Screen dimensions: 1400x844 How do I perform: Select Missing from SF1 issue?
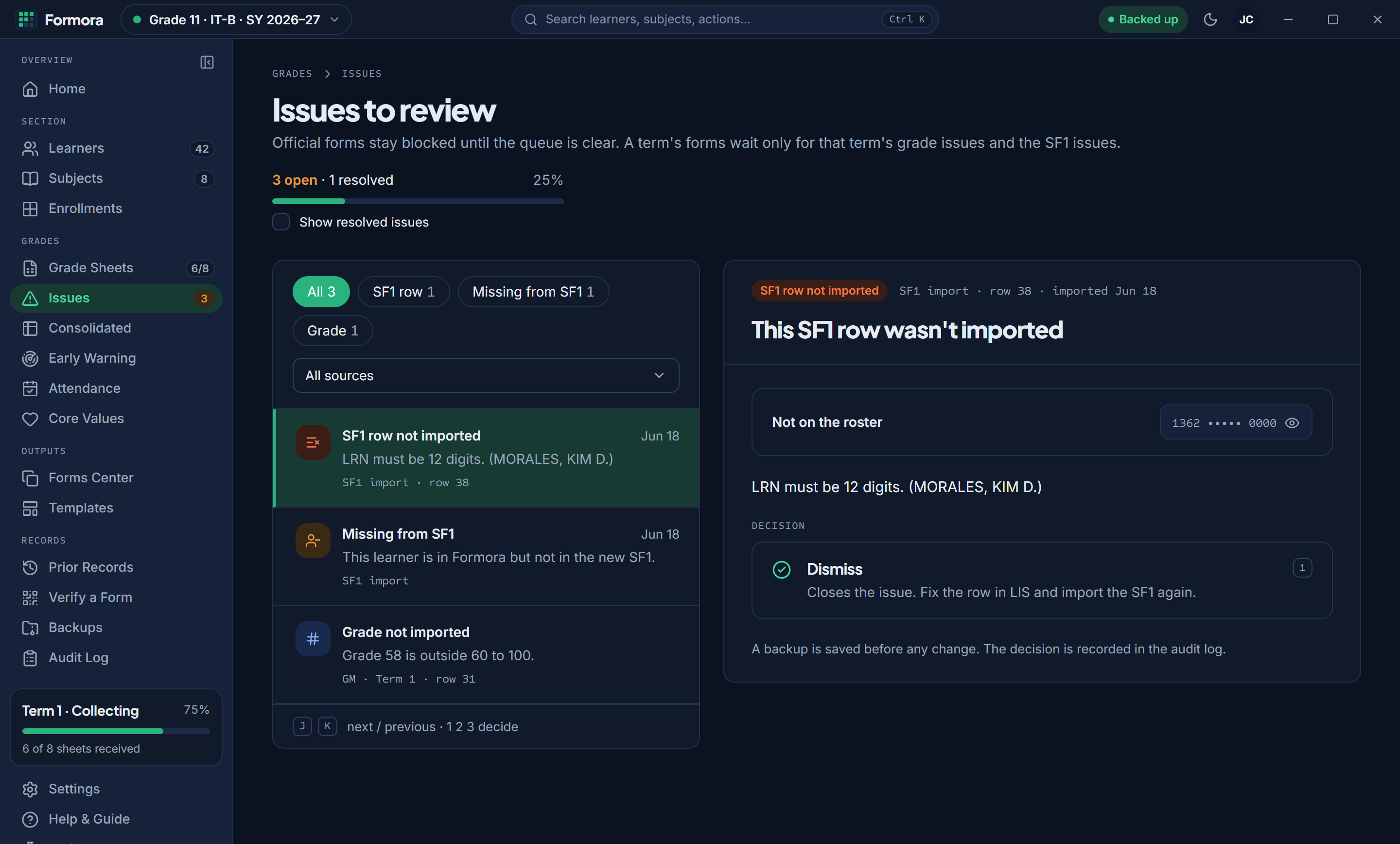click(487, 556)
